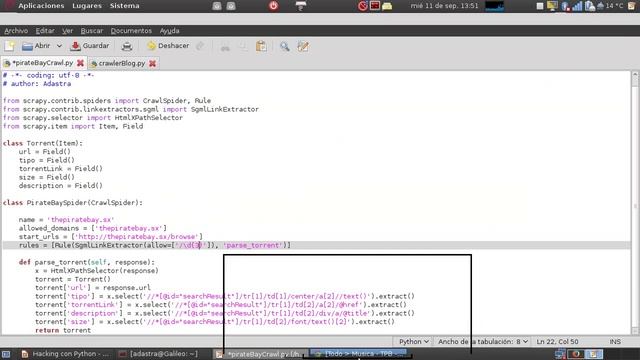The width and height of the screenshot is (640, 360).
Task: Click the red power icon in panel
Action: point(273,6)
